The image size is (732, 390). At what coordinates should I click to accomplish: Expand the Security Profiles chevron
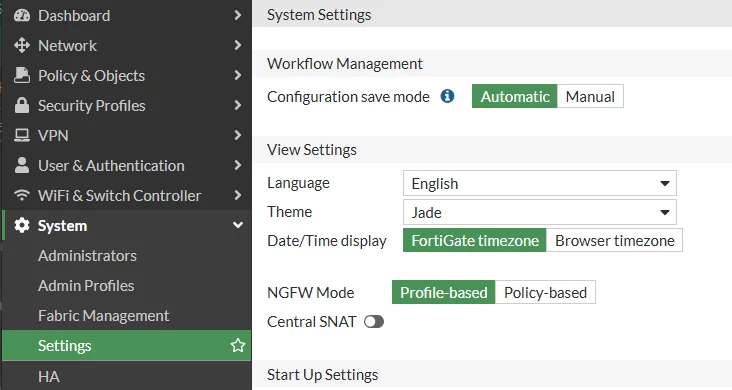pos(238,105)
